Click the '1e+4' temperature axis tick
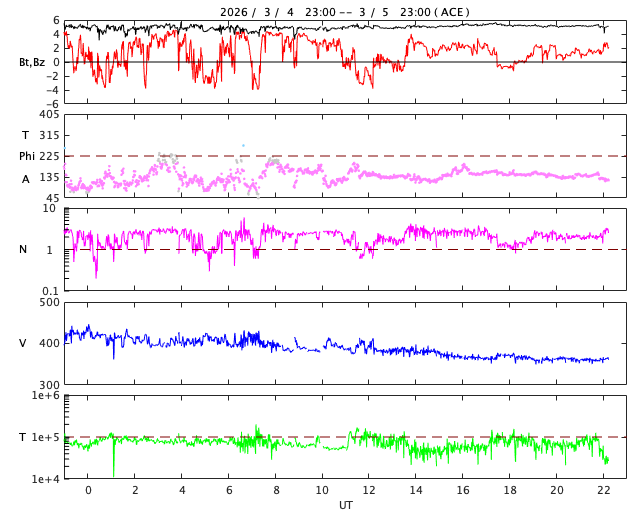 click(45, 479)
